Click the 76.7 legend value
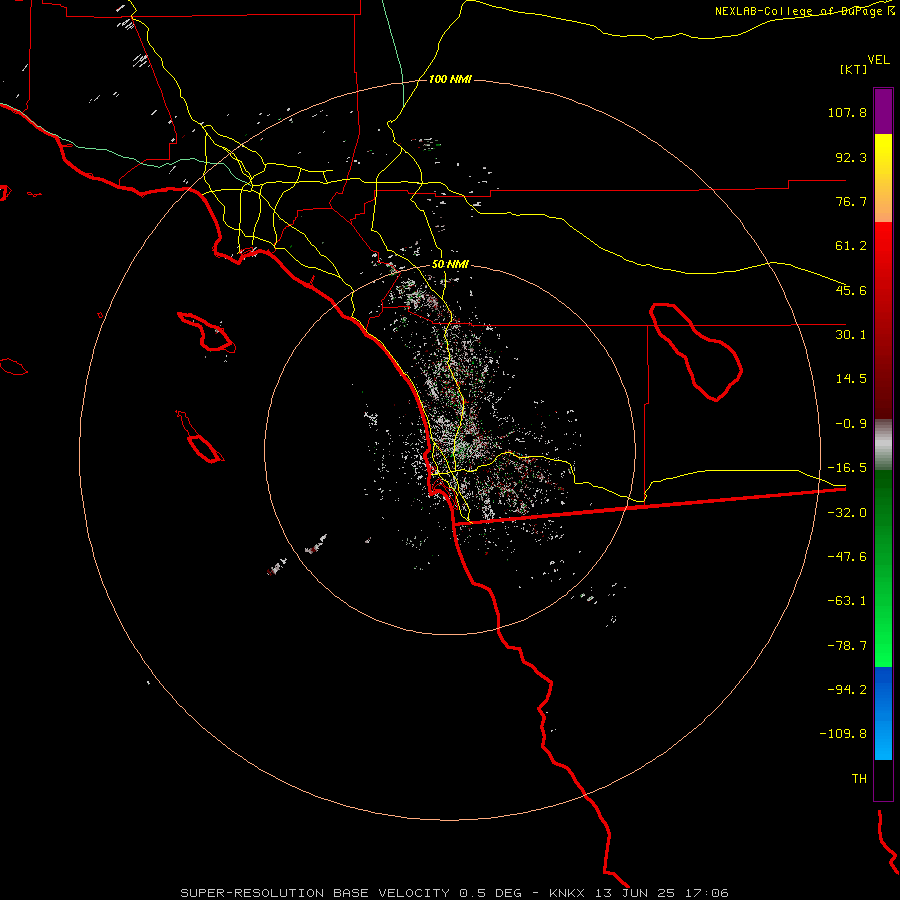This screenshot has height=900, width=900. pos(851,201)
